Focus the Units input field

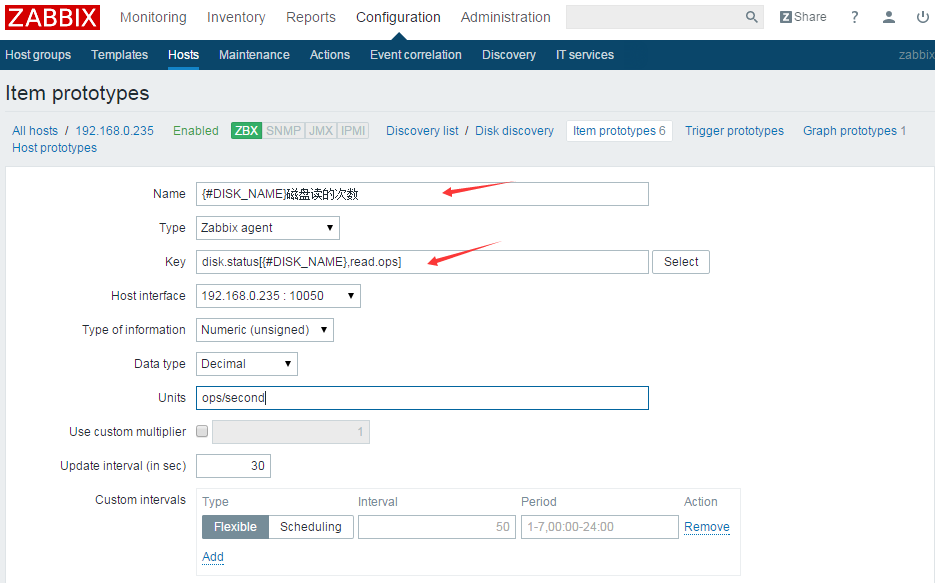tap(422, 398)
